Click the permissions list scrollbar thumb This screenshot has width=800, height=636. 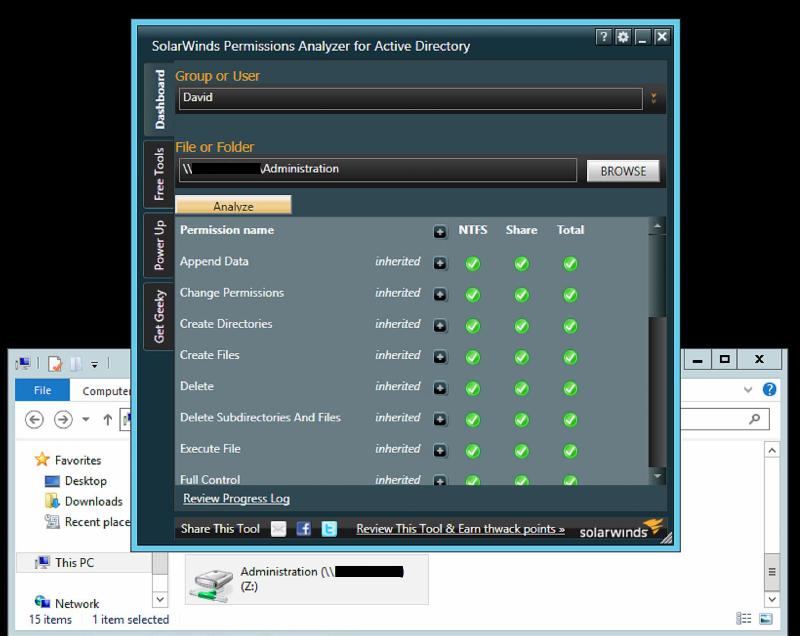pos(657,275)
